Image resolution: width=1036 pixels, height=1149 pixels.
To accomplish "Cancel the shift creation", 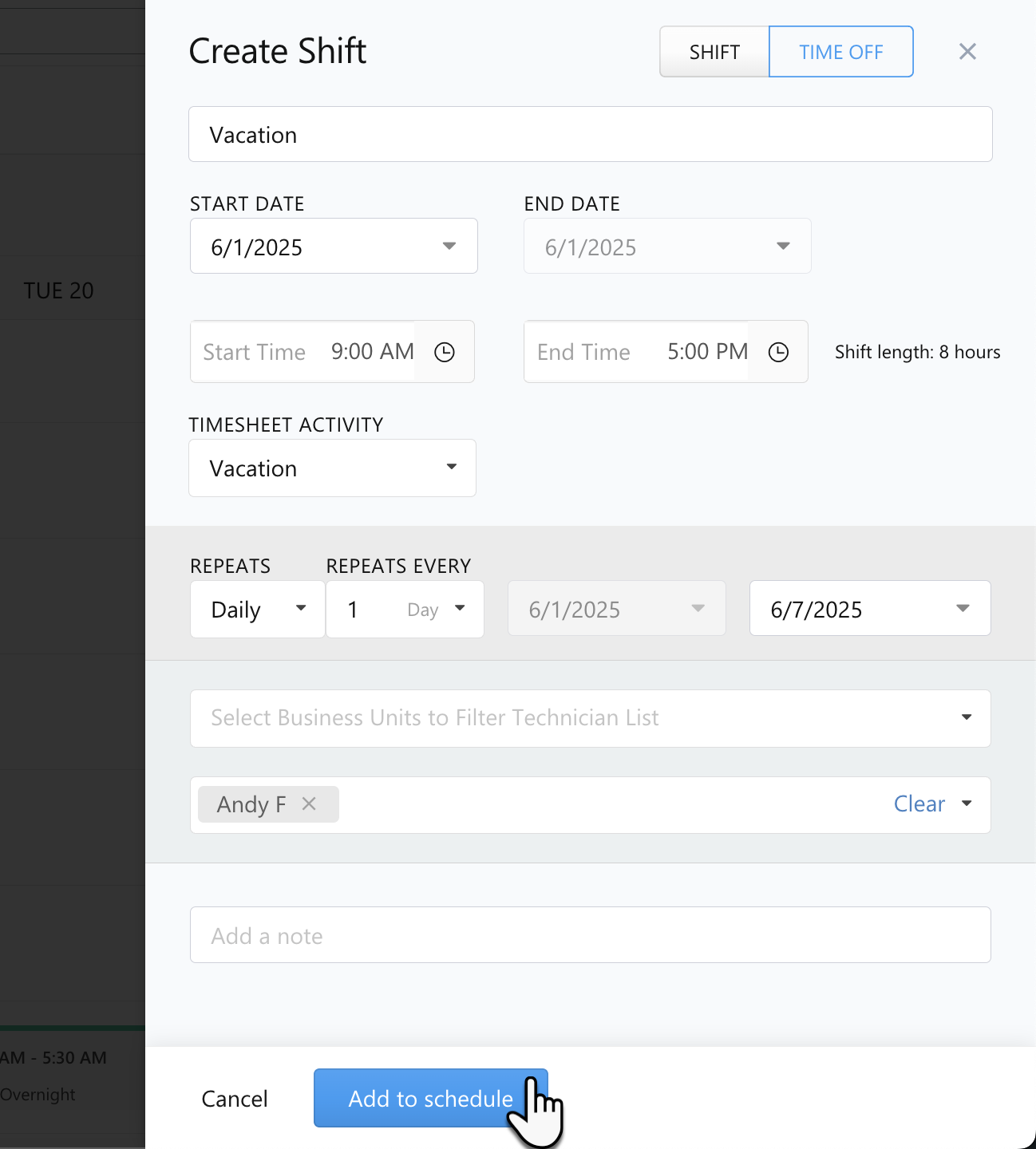I will (x=234, y=1099).
